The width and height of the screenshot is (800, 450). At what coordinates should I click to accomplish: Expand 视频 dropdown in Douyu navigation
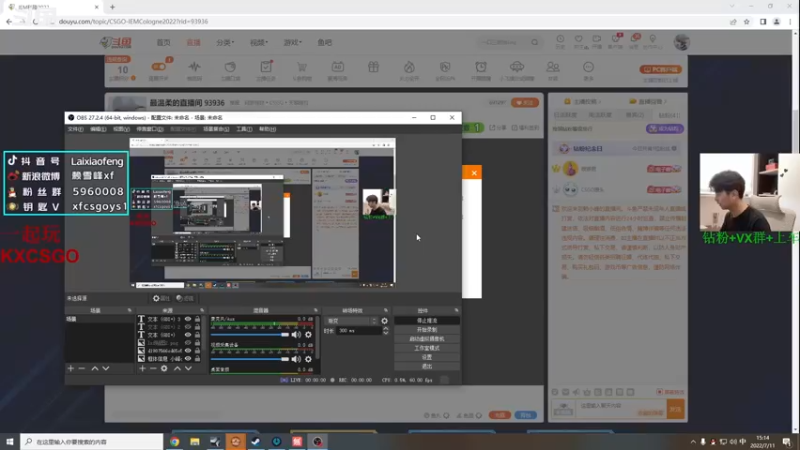point(259,42)
